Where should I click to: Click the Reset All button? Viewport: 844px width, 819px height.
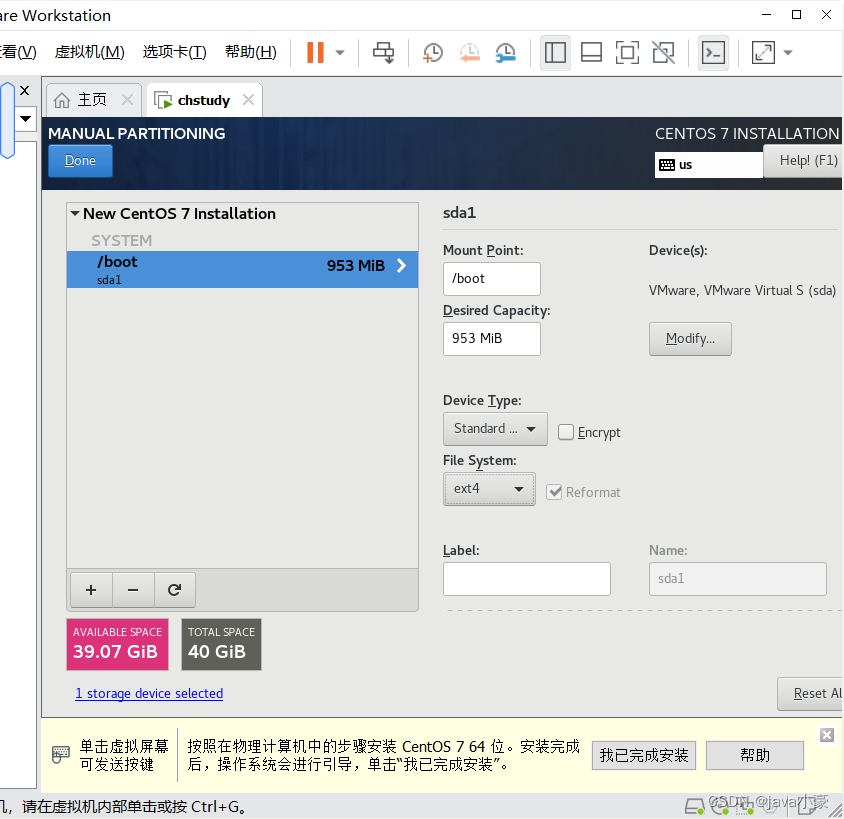coord(811,694)
